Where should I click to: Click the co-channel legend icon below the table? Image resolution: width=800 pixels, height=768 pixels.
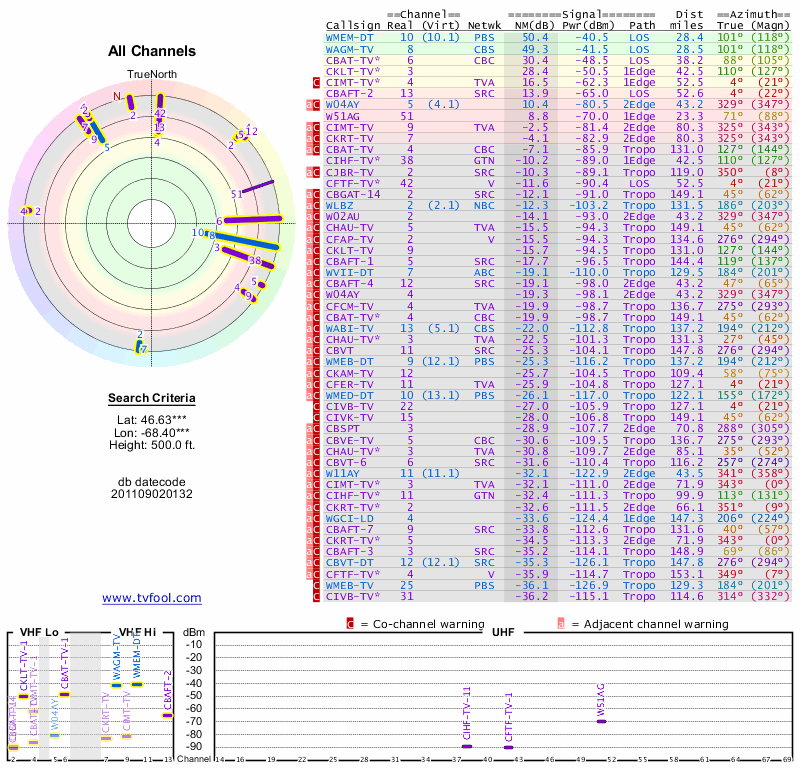pyautogui.click(x=349, y=623)
